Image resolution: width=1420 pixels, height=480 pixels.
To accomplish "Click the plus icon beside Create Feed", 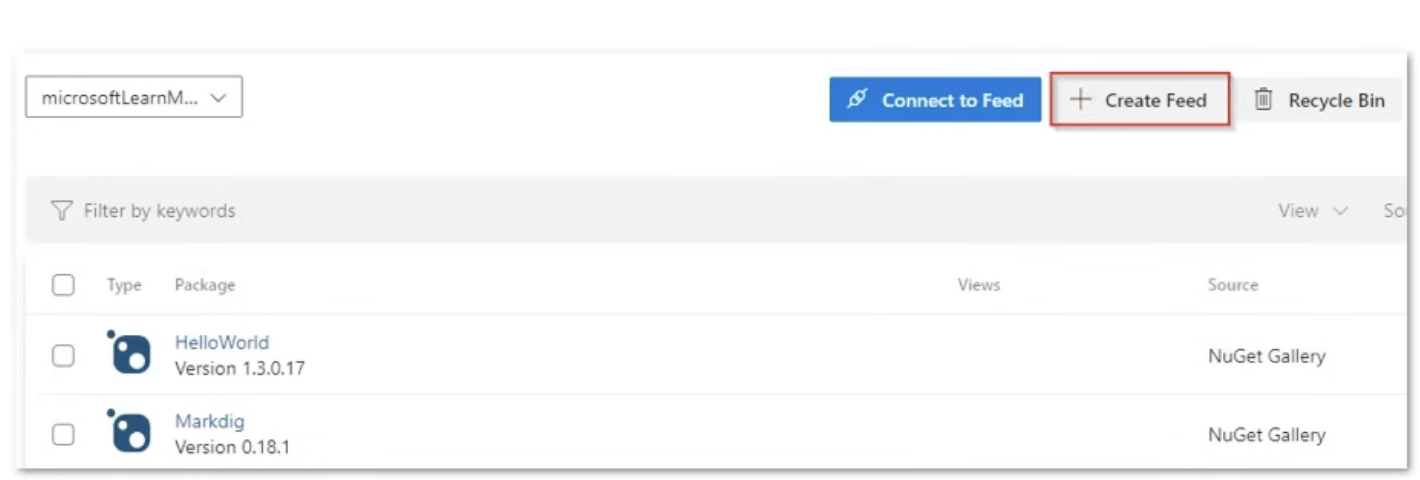I will 1080,100.
